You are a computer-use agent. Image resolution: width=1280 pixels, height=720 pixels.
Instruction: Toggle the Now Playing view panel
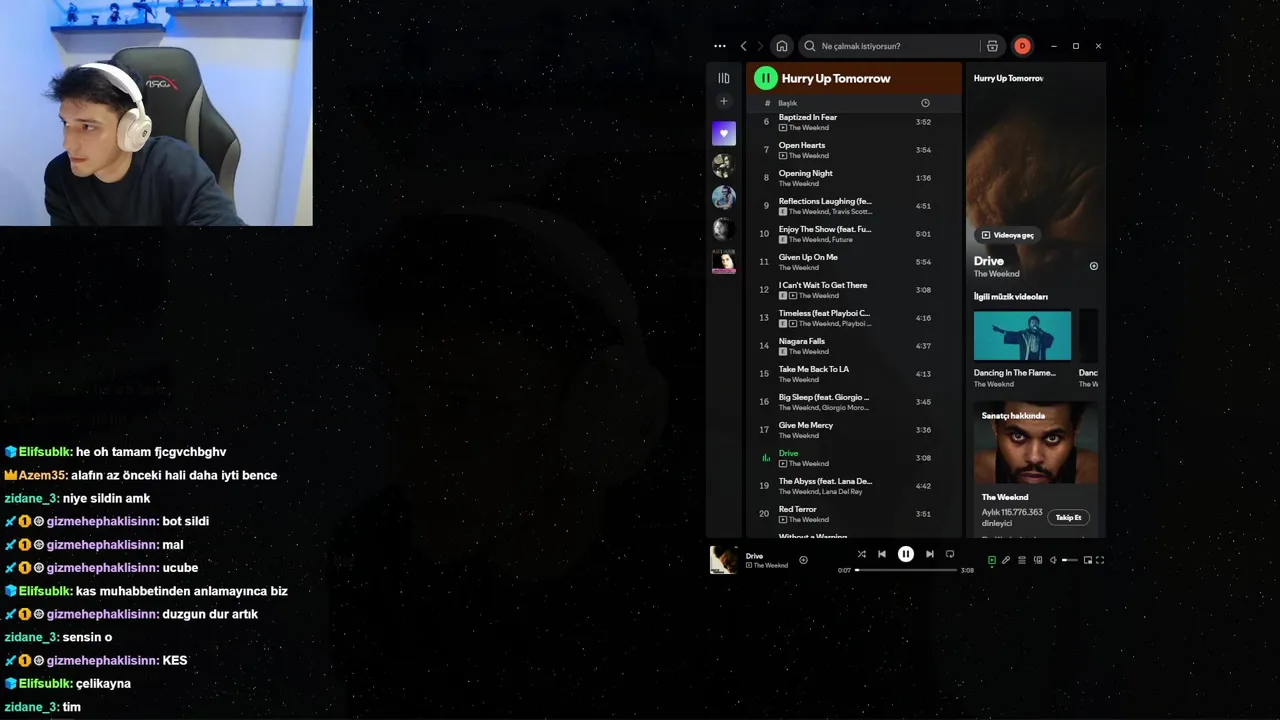coord(991,560)
